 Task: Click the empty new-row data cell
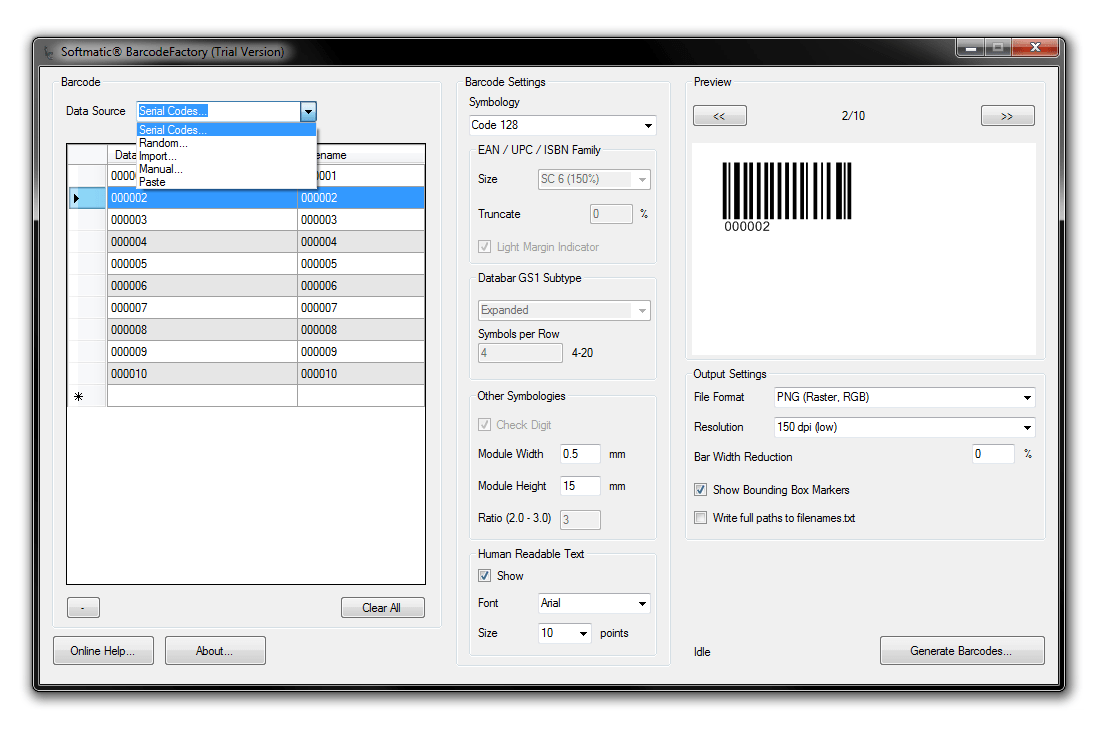click(203, 396)
